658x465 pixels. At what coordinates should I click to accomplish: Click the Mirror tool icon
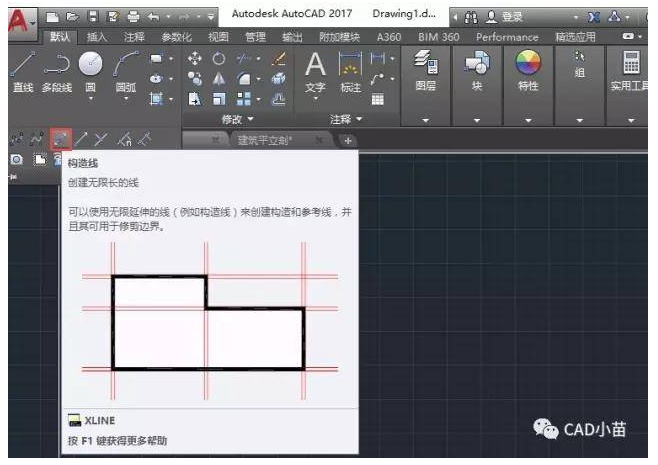(x=219, y=78)
